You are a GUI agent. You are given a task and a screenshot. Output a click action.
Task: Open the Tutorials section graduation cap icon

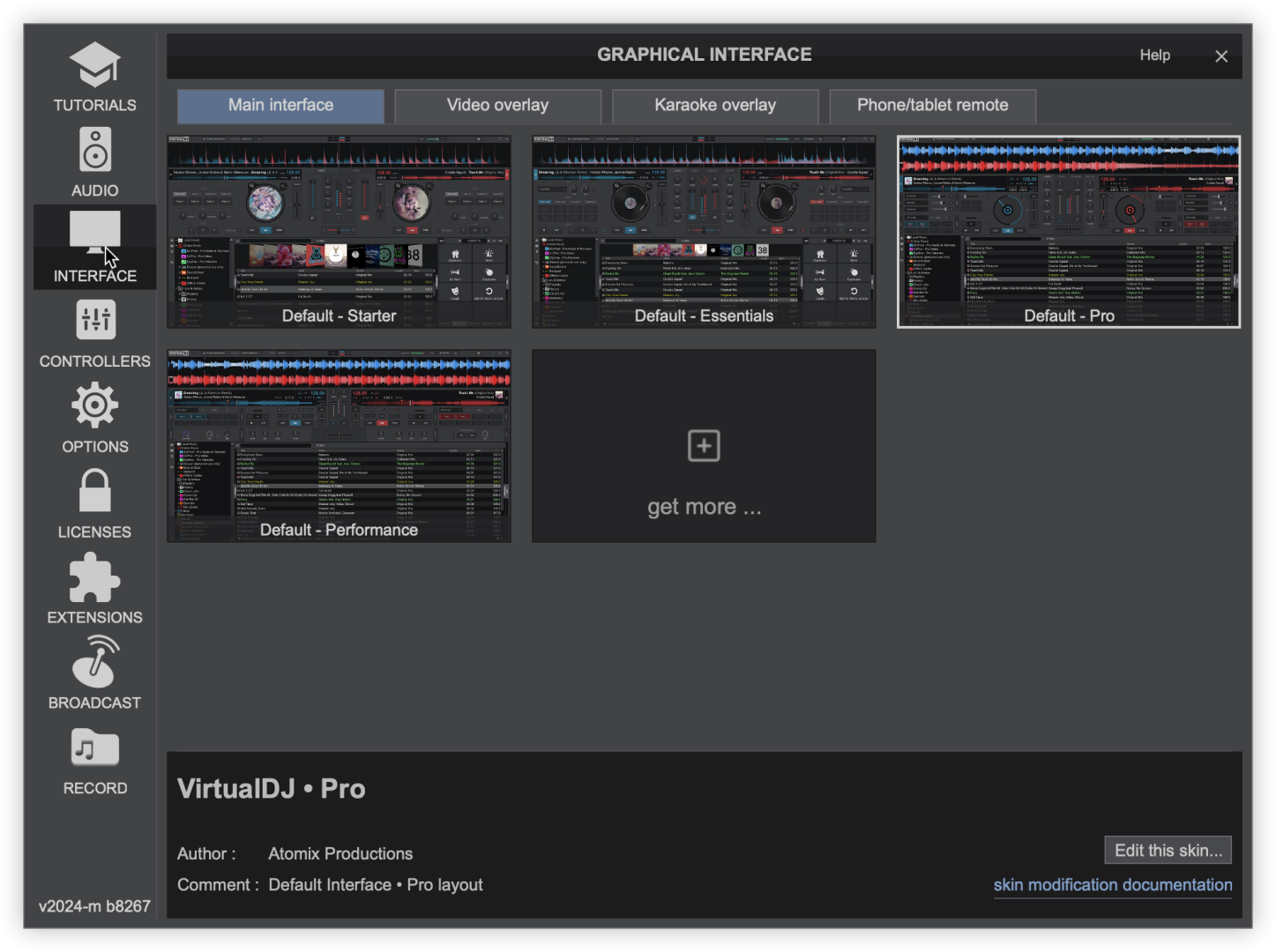pyautogui.click(x=94, y=66)
